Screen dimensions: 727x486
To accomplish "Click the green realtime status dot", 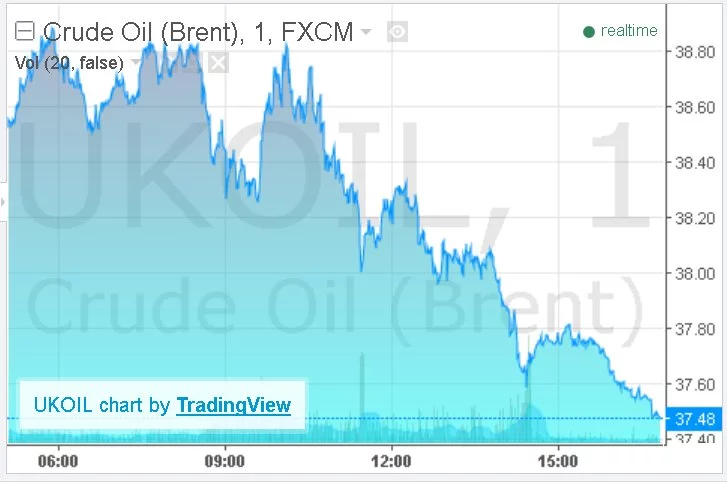I will click(x=589, y=32).
